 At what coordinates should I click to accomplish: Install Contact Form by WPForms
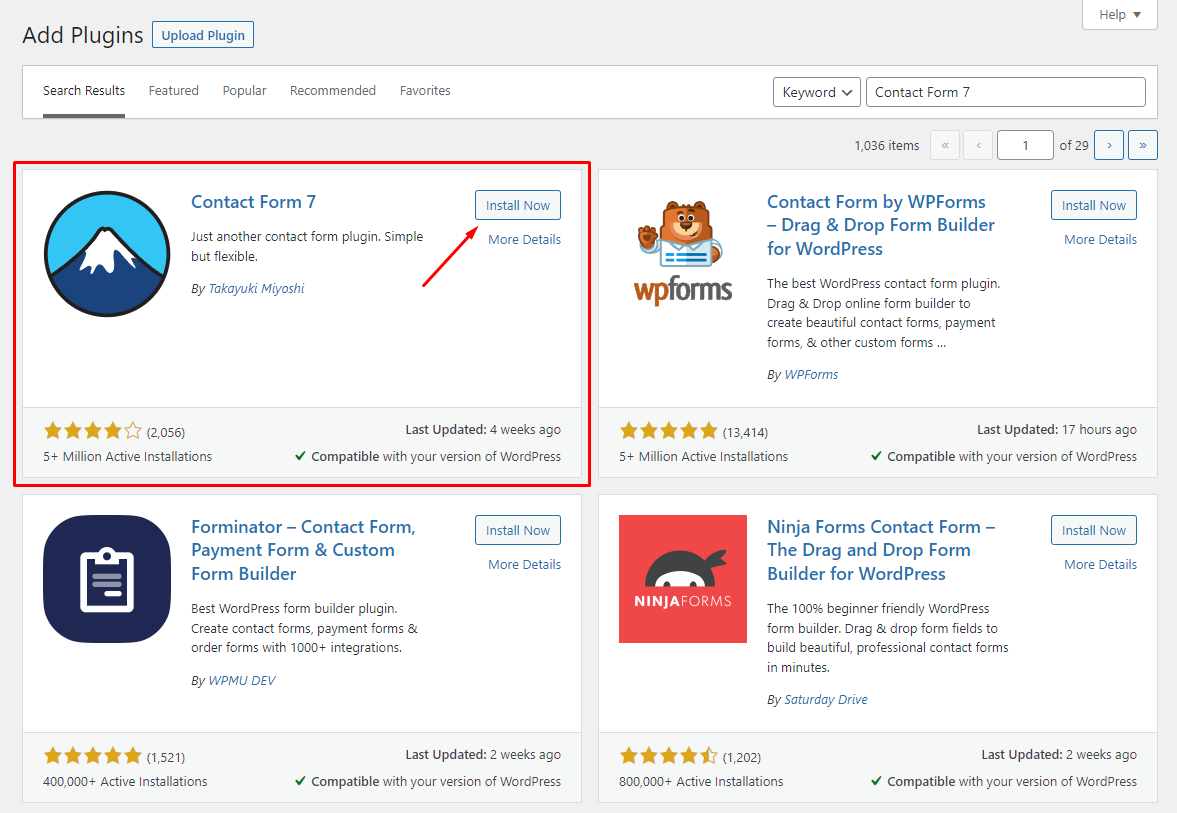[x=1094, y=205]
